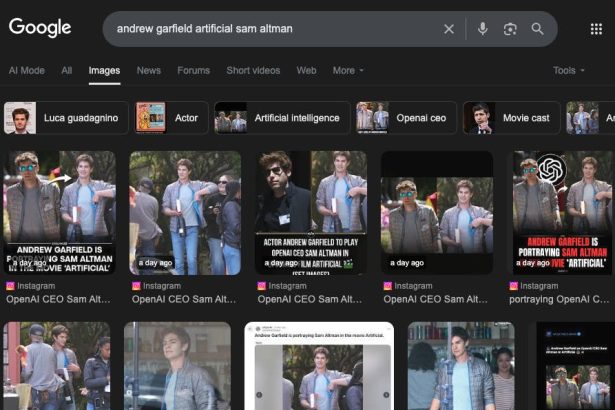Select the Actor filter chip

click(171, 118)
